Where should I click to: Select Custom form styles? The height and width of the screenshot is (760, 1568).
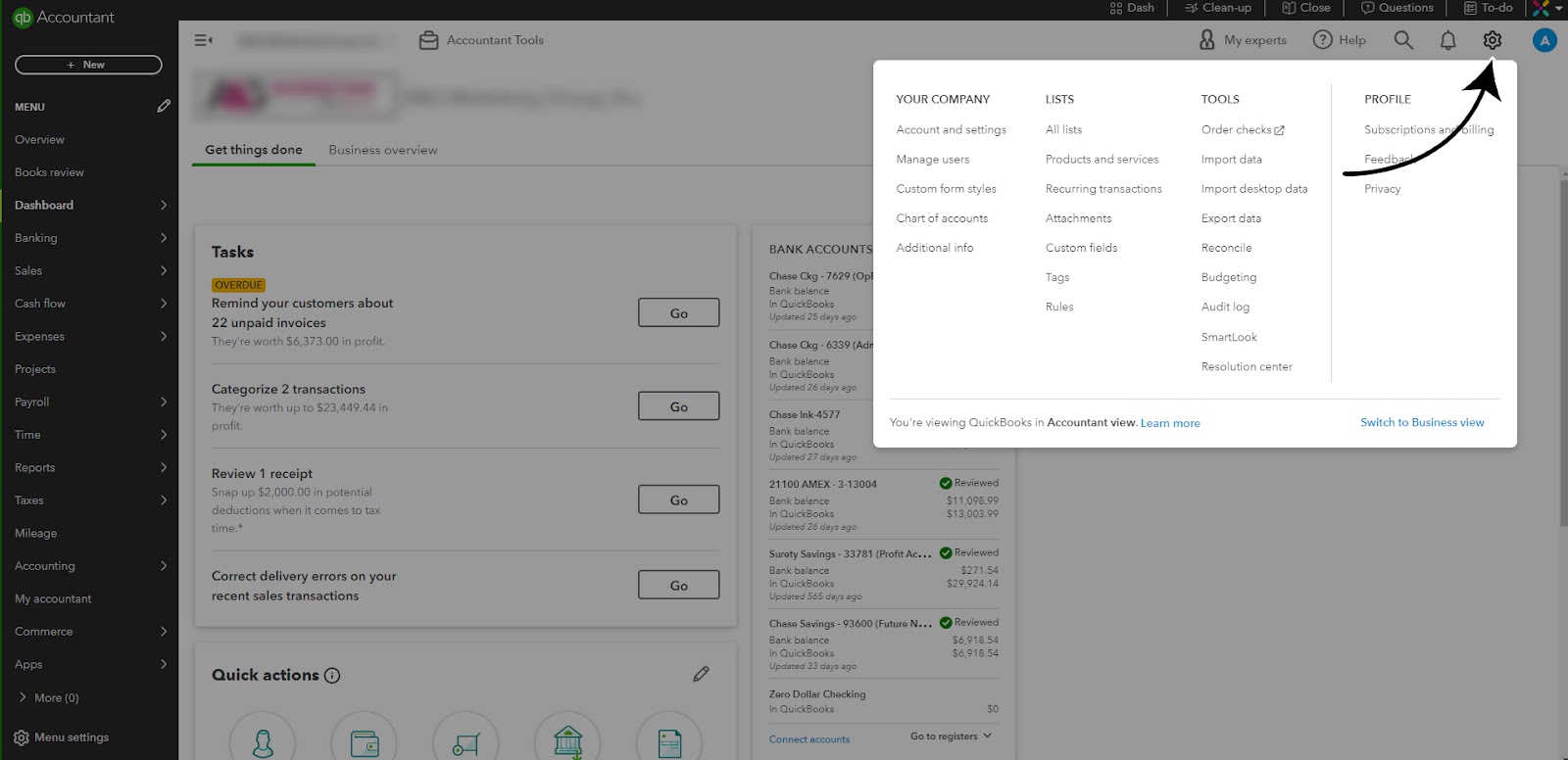(946, 189)
